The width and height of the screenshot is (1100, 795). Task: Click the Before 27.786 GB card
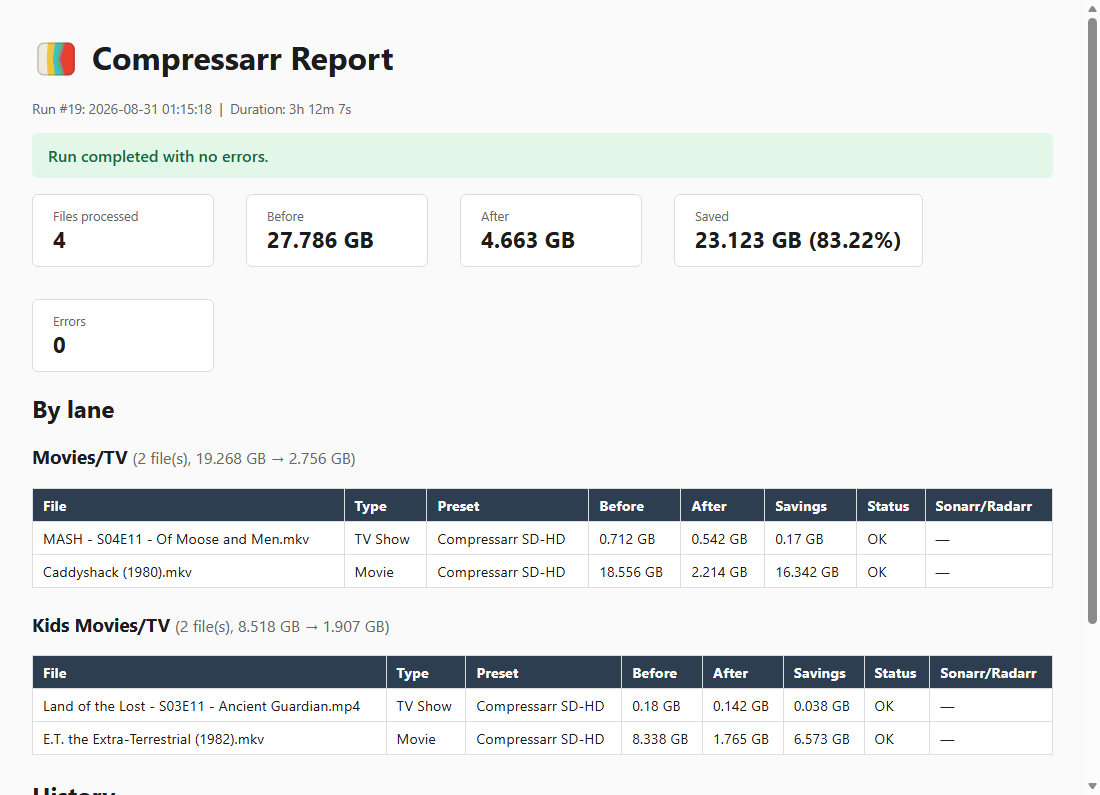tap(337, 230)
